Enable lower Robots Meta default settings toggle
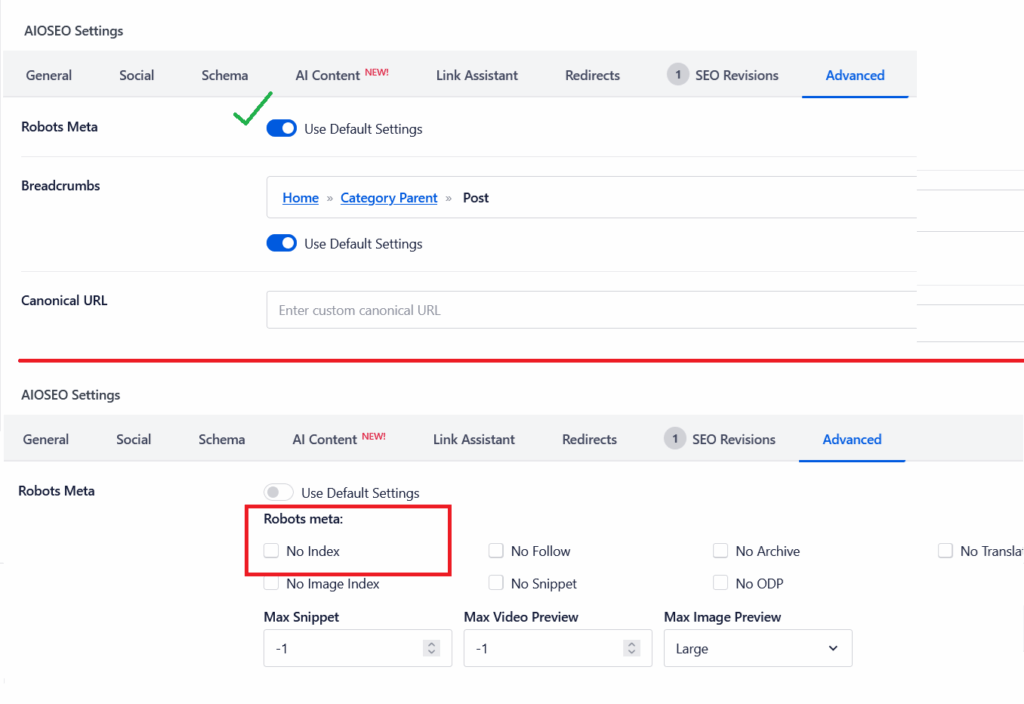 click(278, 492)
